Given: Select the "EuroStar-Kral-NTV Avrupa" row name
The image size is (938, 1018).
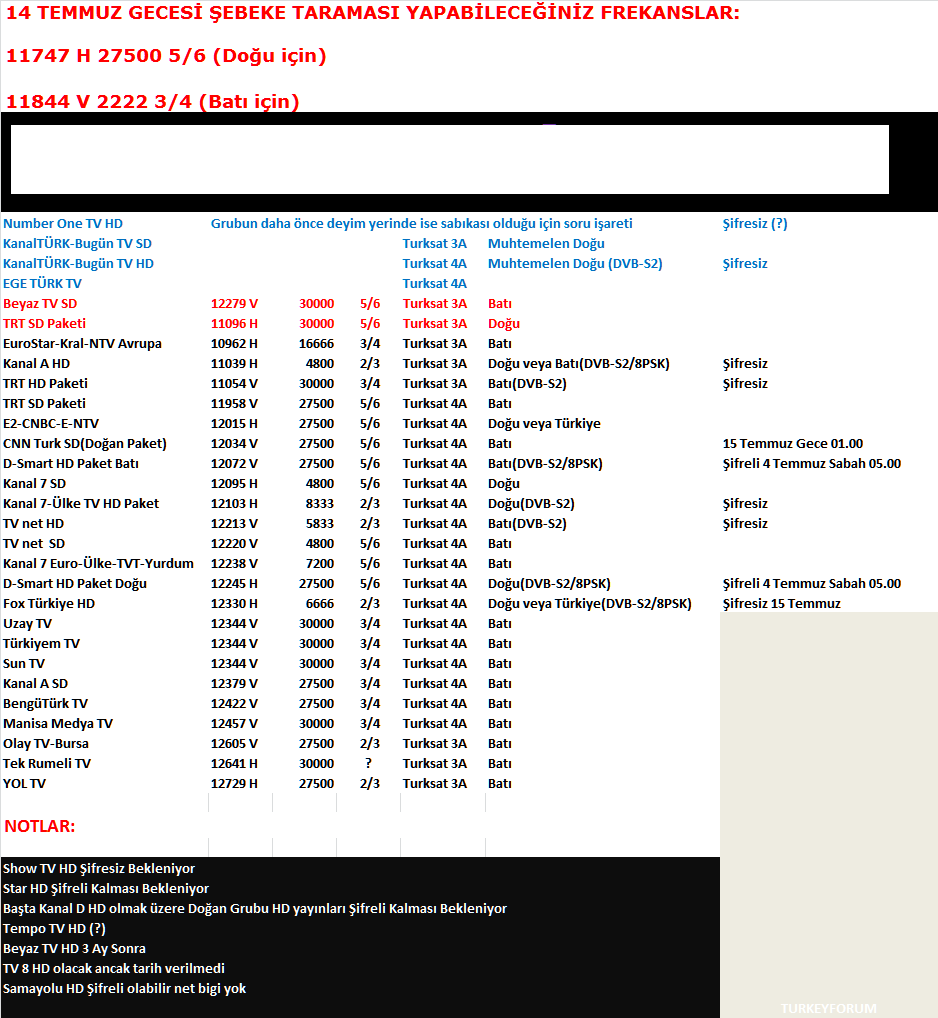Looking at the screenshot, I should [82, 344].
